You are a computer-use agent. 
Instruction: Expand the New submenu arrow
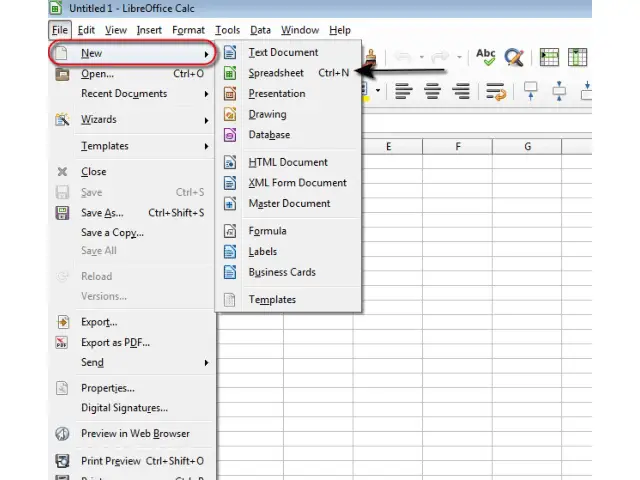[x=207, y=54]
